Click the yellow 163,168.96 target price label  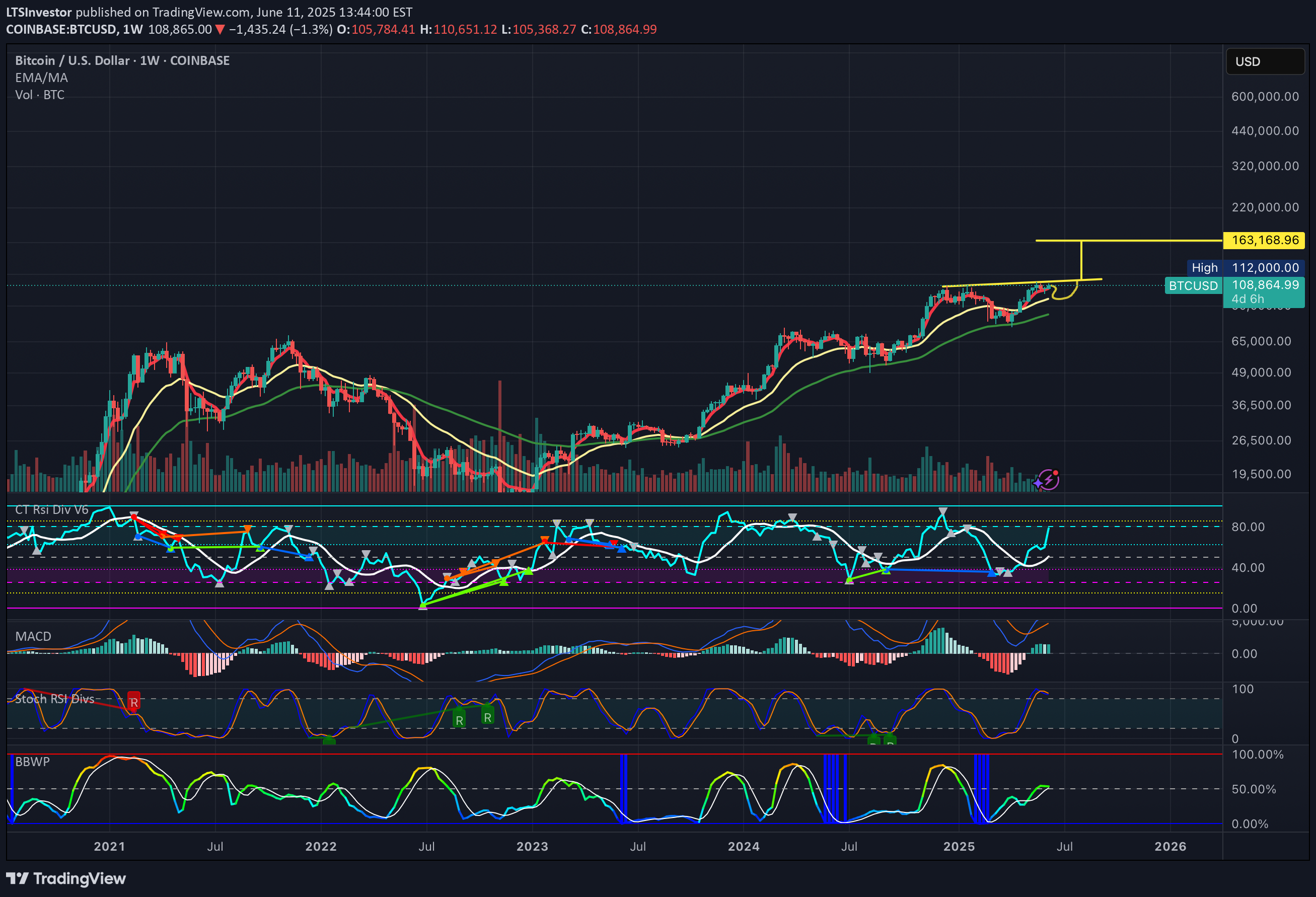[1265, 240]
